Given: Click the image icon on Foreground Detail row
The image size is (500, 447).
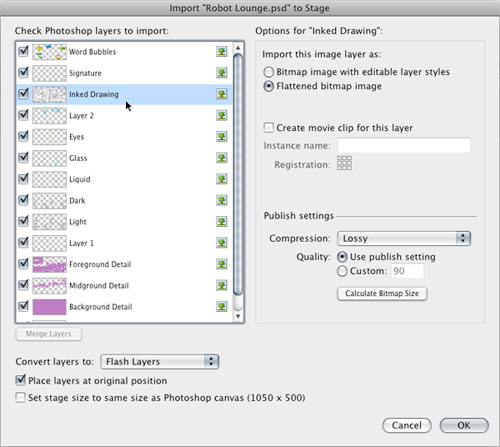Looking at the screenshot, I should click(x=222, y=264).
